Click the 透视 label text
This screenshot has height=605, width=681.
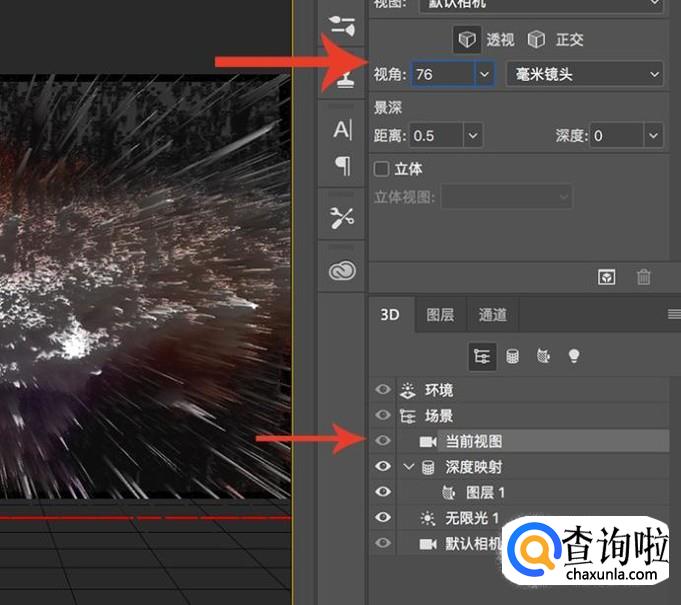pyautogui.click(x=500, y=40)
